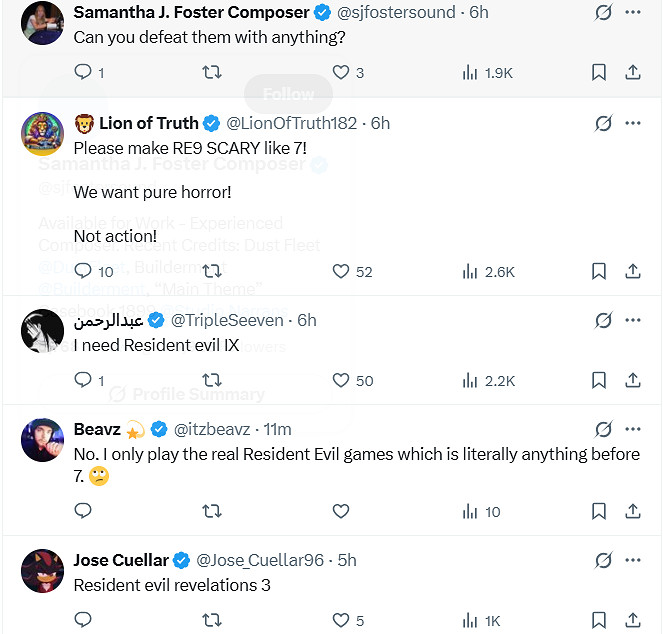The width and height of the screenshot is (663, 634).
Task: Click Jose Cuellar's profile avatar
Action: tap(43, 571)
